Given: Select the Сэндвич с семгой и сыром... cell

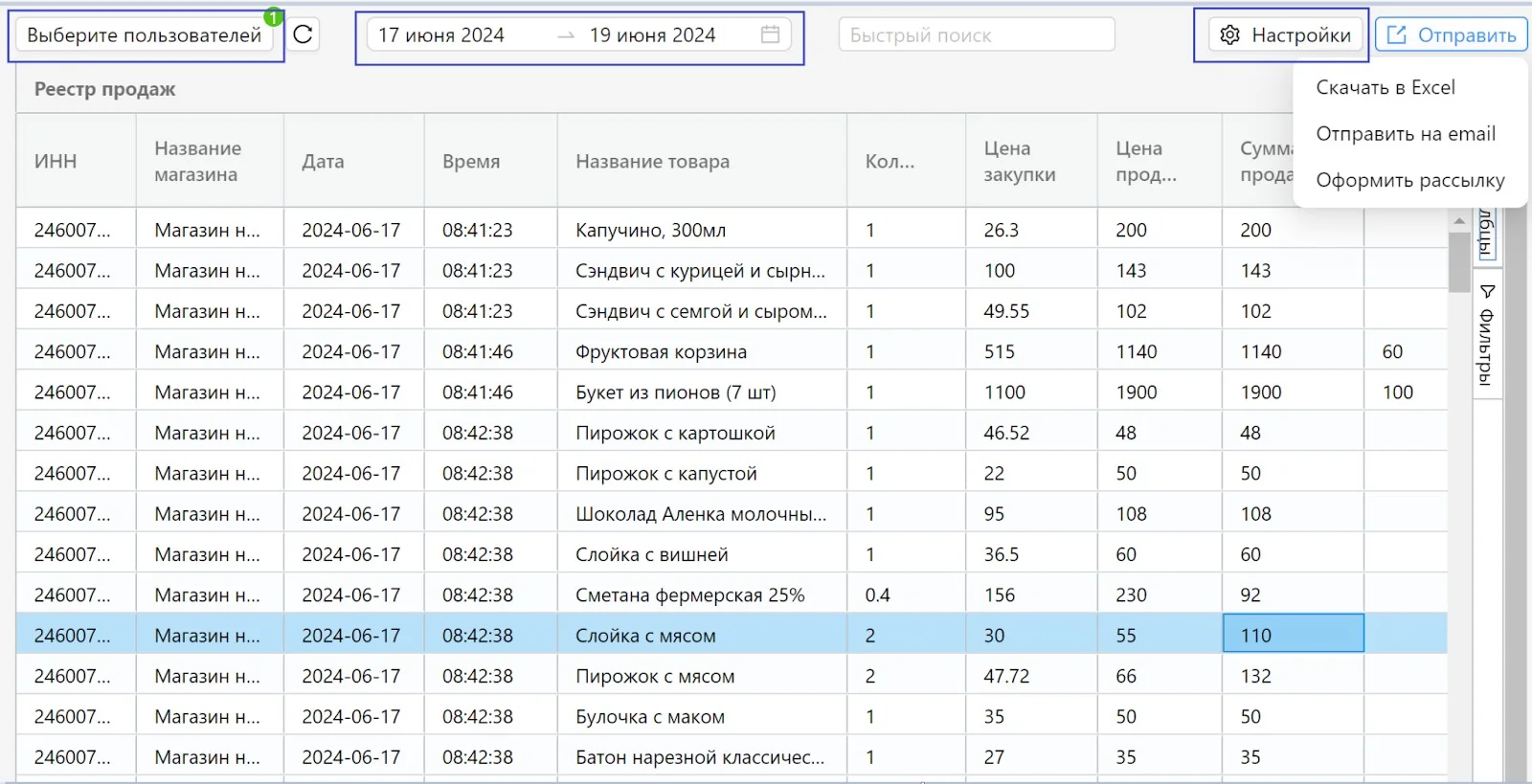Looking at the screenshot, I should (x=702, y=311).
